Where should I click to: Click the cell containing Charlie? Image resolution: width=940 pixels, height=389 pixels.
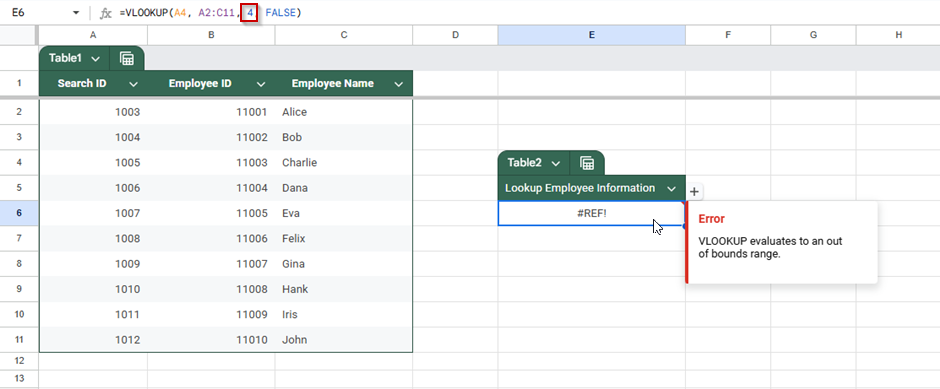tap(344, 162)
